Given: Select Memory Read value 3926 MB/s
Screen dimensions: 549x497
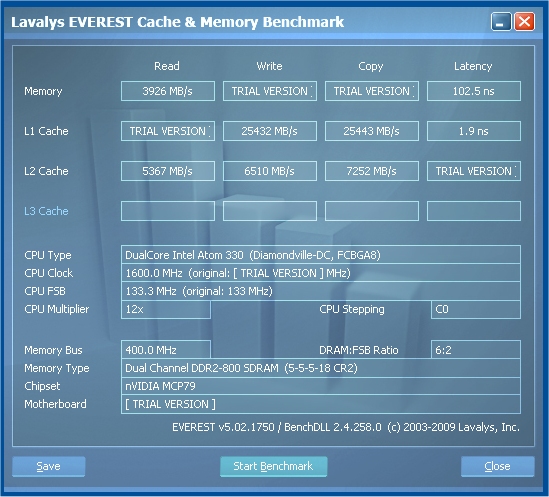Looking at the screenshot, I should 168,91.
